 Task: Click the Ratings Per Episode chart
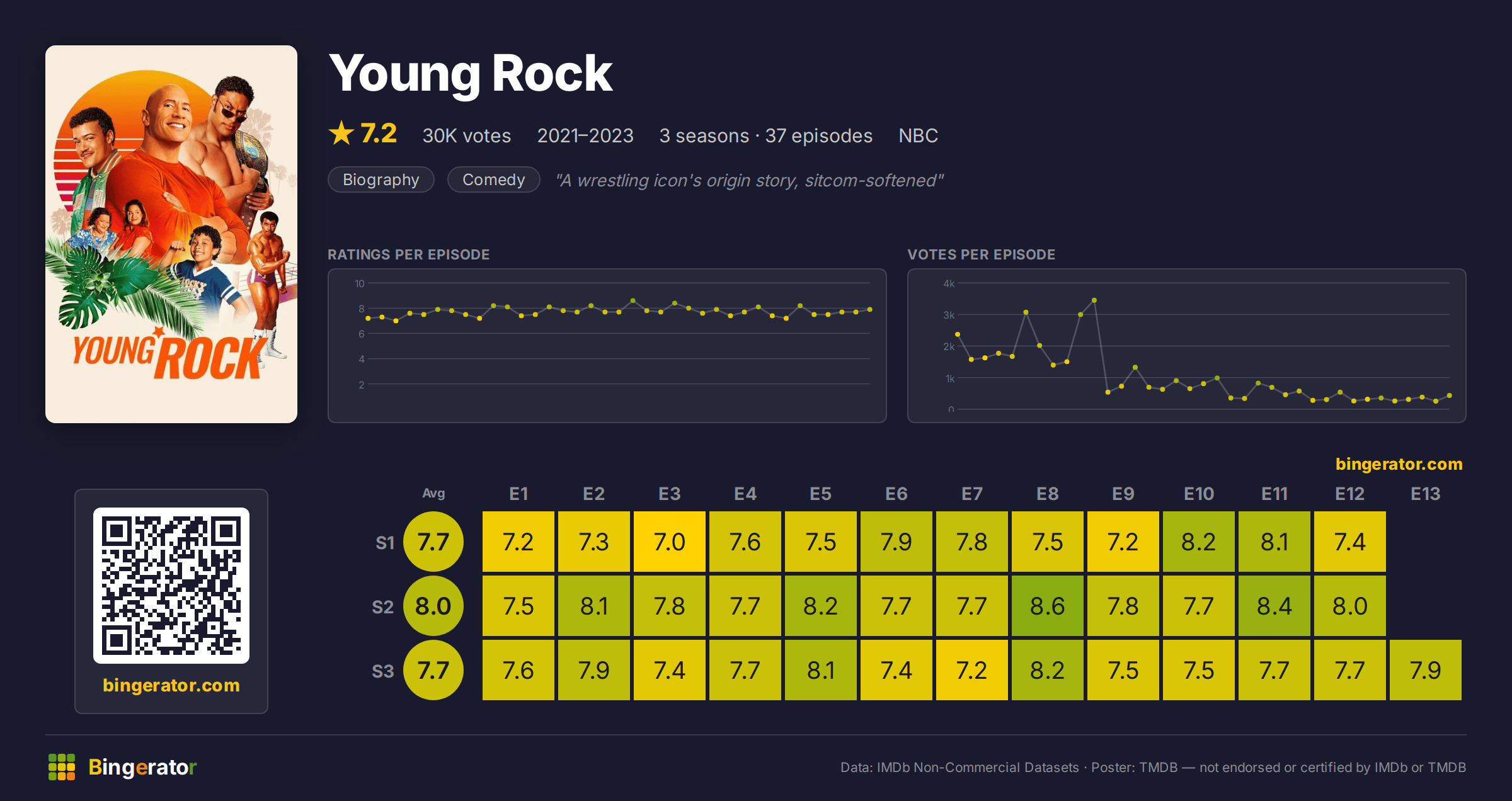(607, 346)
